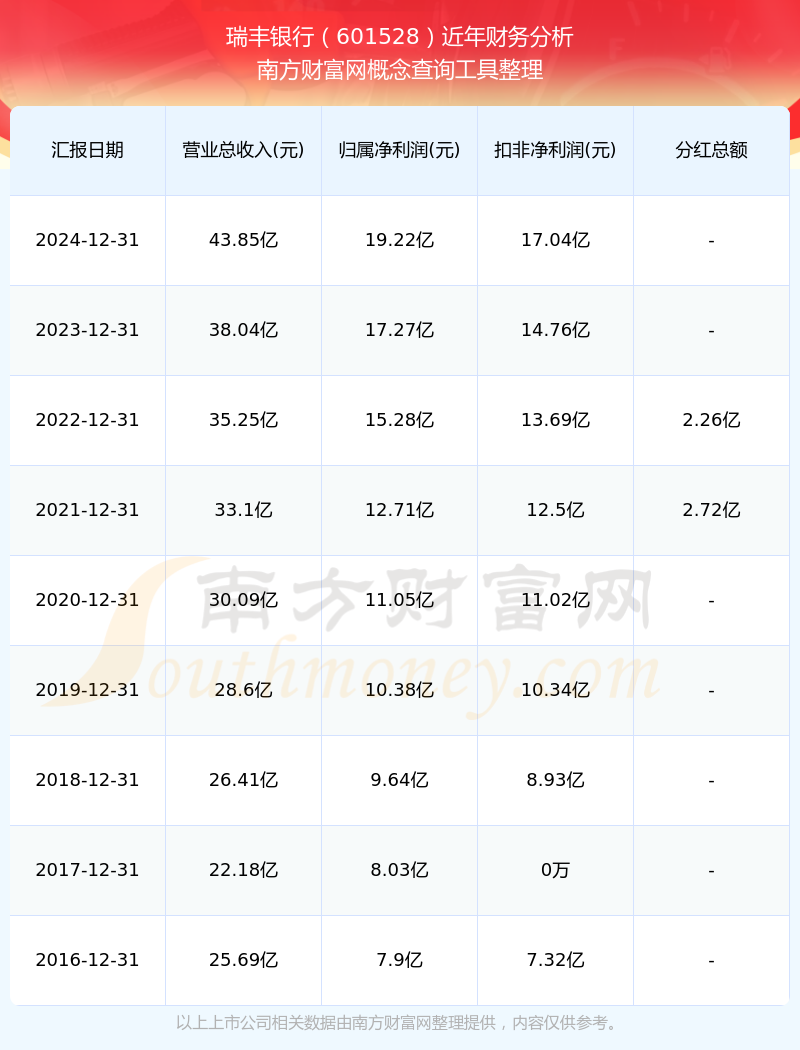Select the 2018-12-31 date cell

click(x=88, y=780)
